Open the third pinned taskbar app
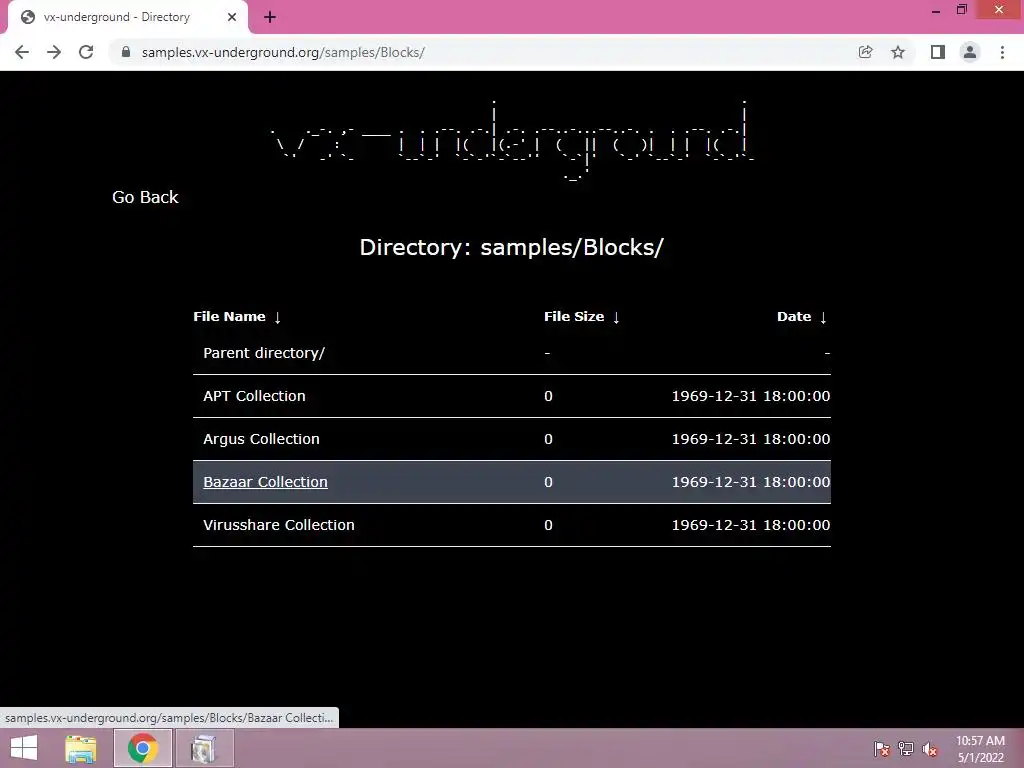 tap(204, 748)
